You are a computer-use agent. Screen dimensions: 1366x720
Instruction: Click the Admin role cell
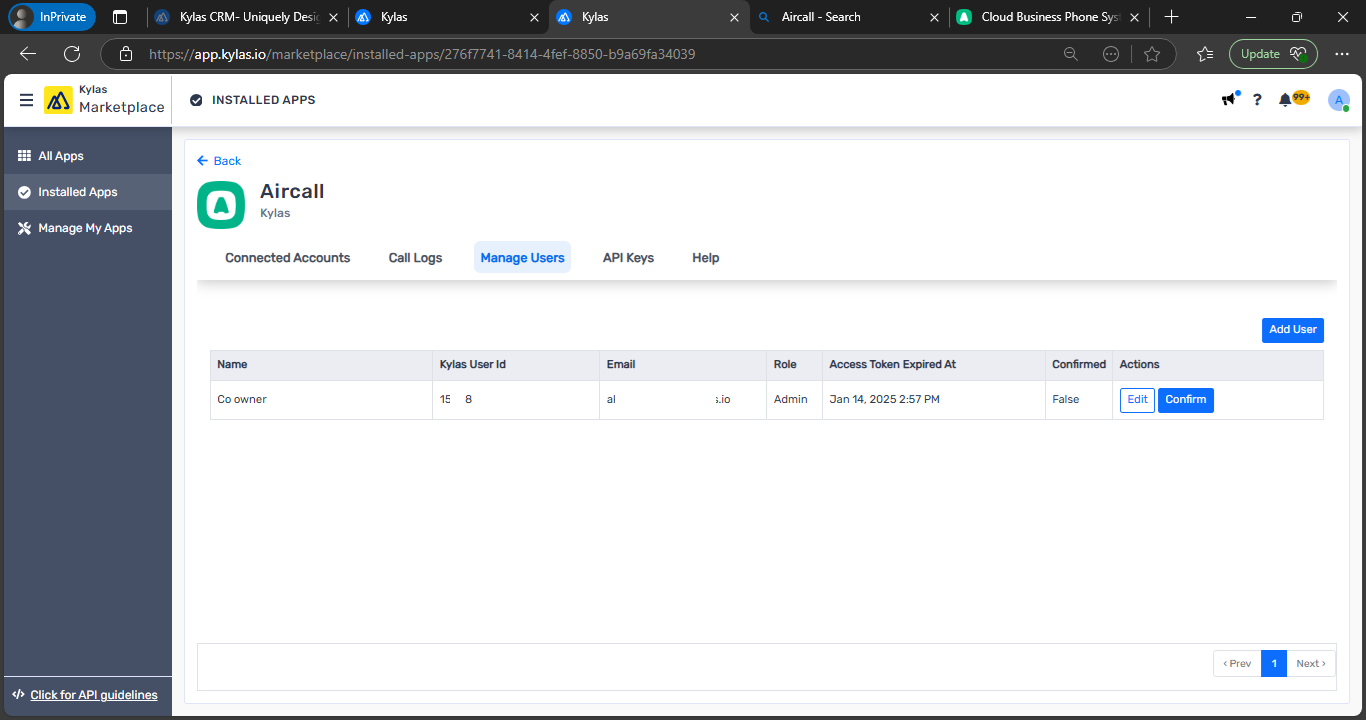coord(794,400)
